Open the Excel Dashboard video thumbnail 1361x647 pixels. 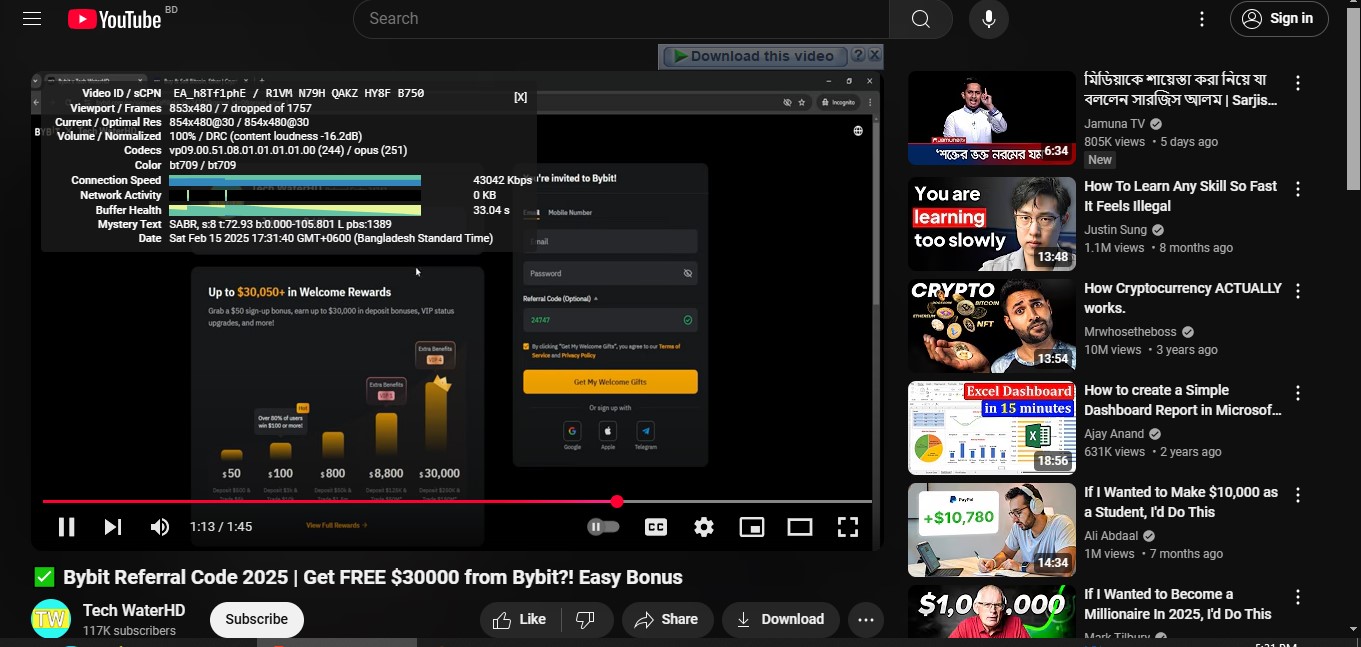(992, 428)
